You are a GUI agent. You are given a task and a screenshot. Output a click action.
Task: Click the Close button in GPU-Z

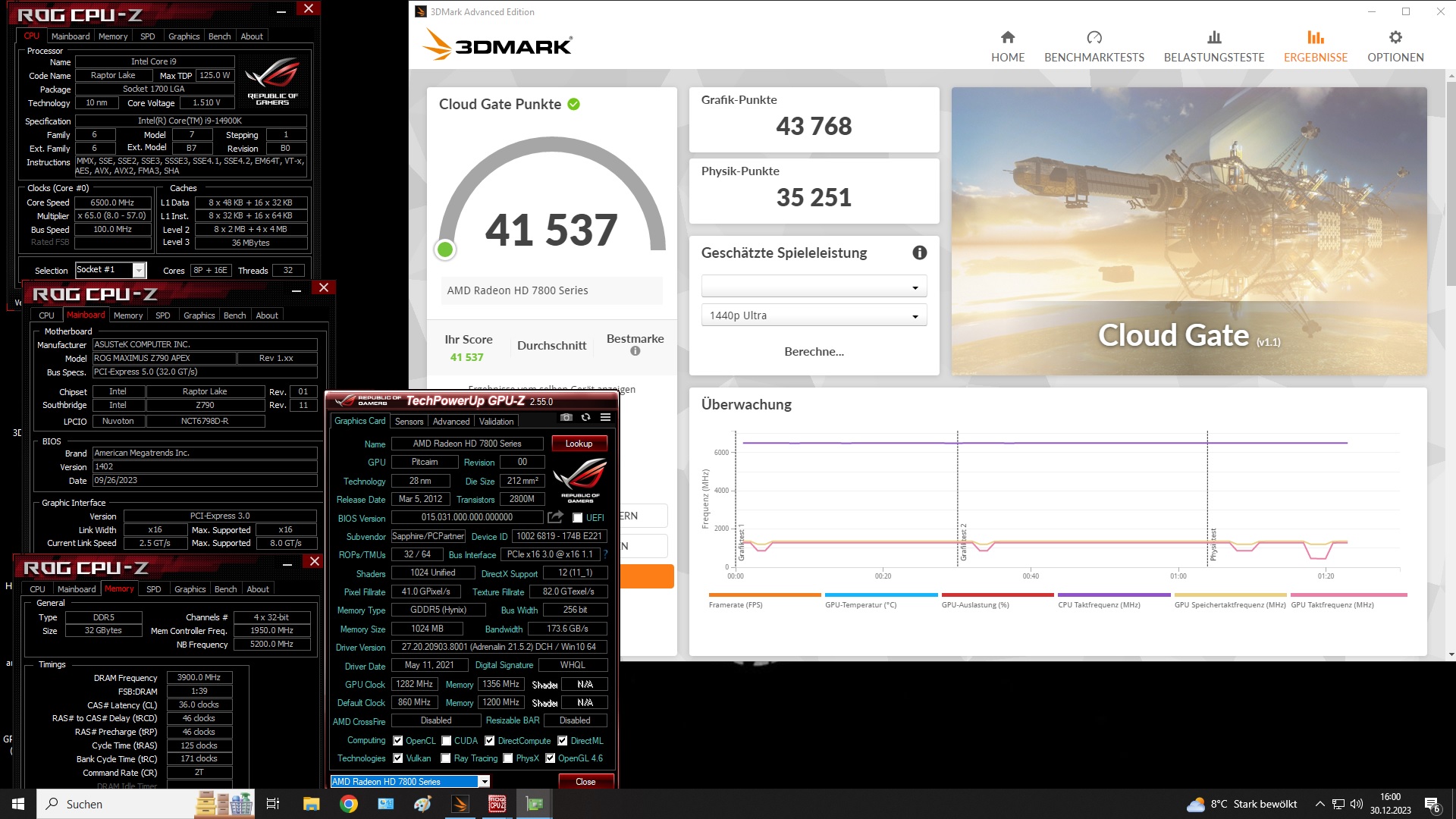pyautogui.click(x=585, y=782)
